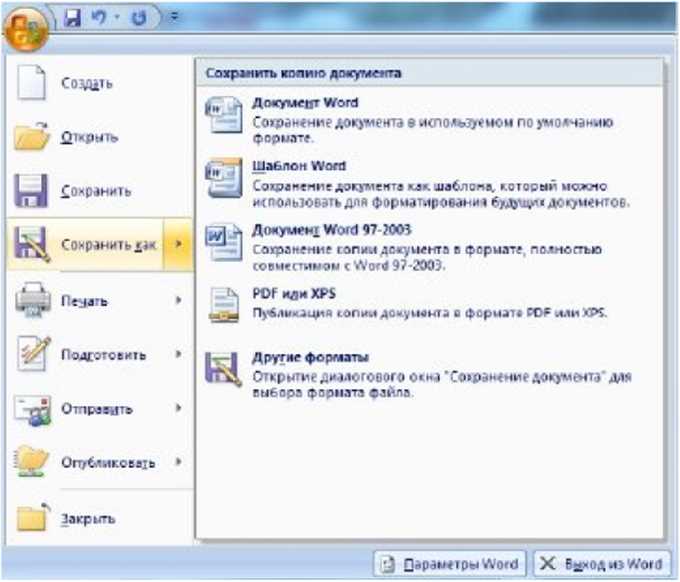Click the open folder icon beside Открыть
This screenshot has width=680, height=582.
click(32, 137)
